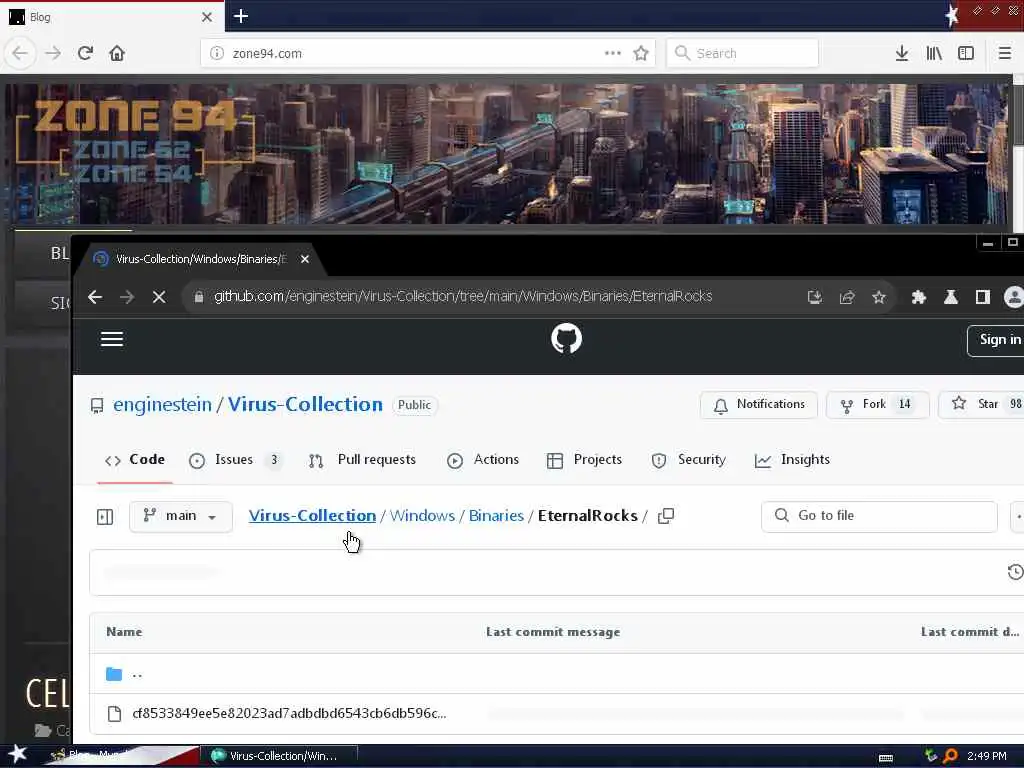
Task: Toggle Chrome side panel icon
Action: coord(983,297)
